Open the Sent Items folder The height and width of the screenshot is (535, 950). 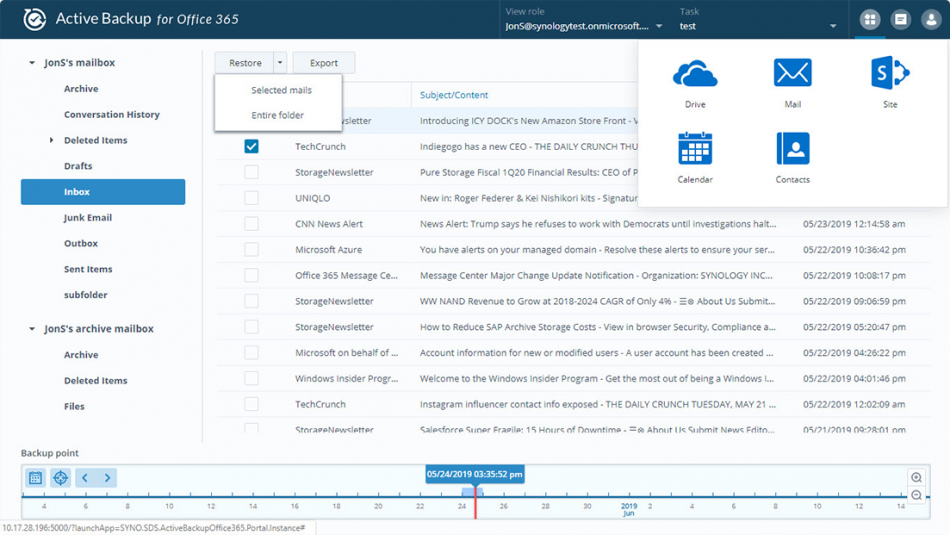88,269
